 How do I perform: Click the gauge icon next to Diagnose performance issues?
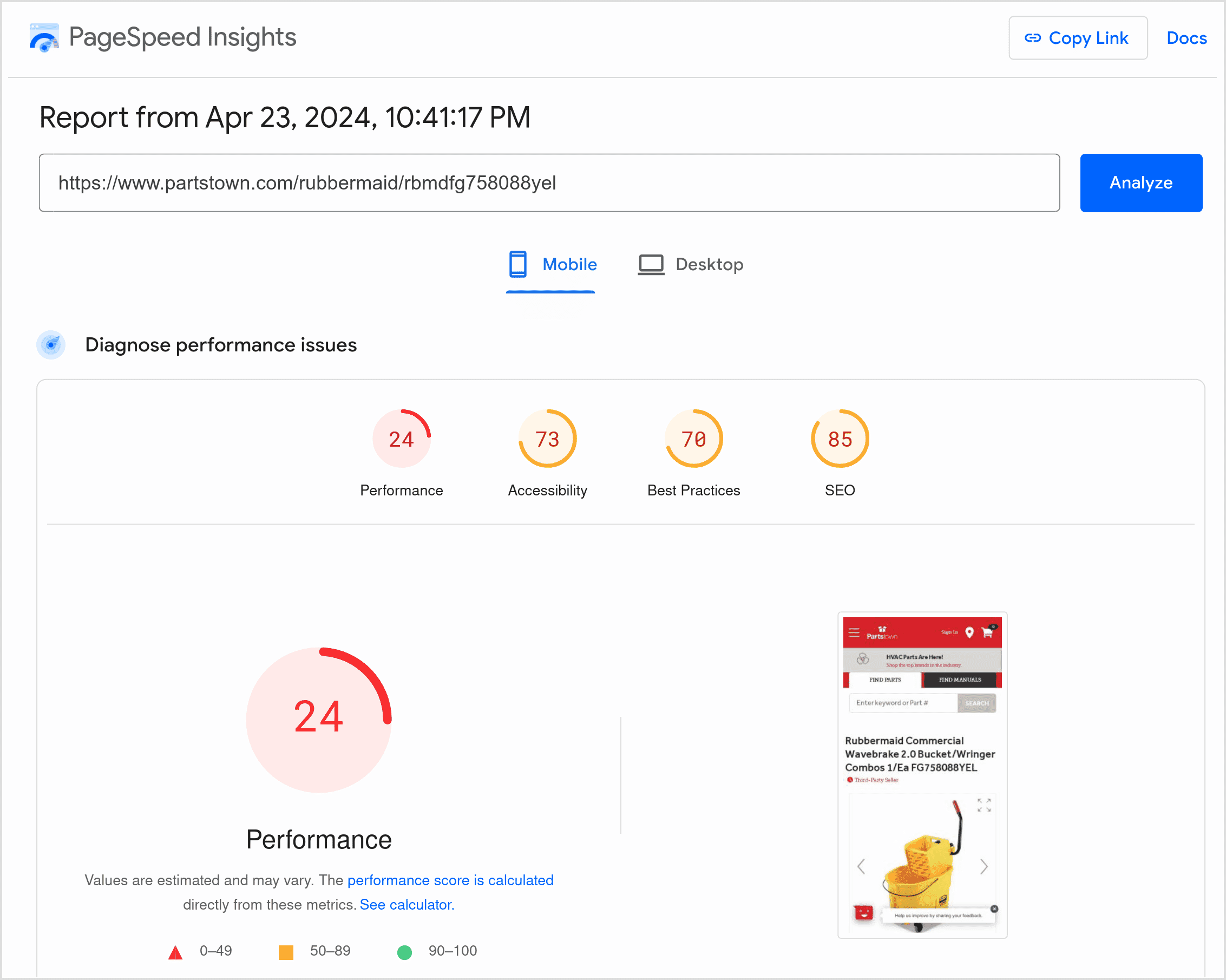pos(51,345)
